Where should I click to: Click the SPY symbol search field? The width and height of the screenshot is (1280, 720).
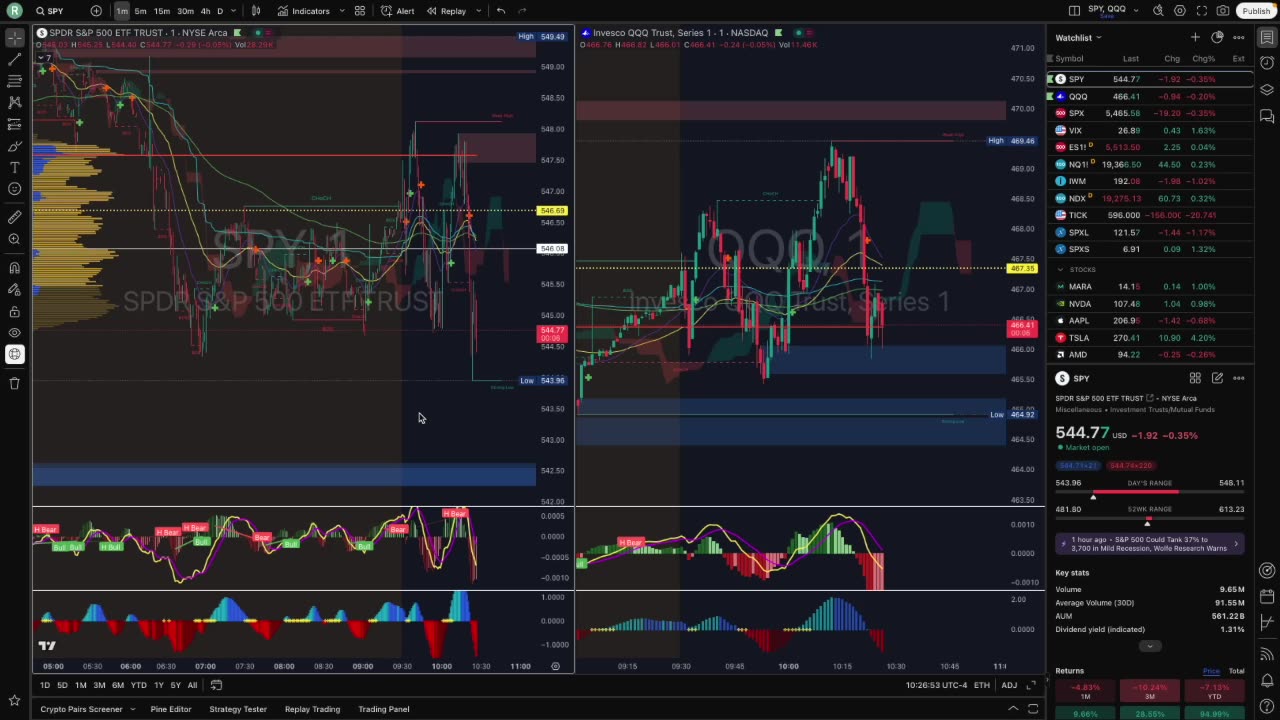(58, 11)
